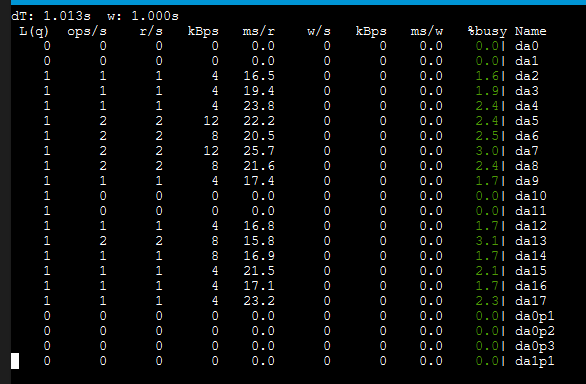Click device name da7
Image resolution: width=586 pixels, height=384 pixels.
[527, 151]
